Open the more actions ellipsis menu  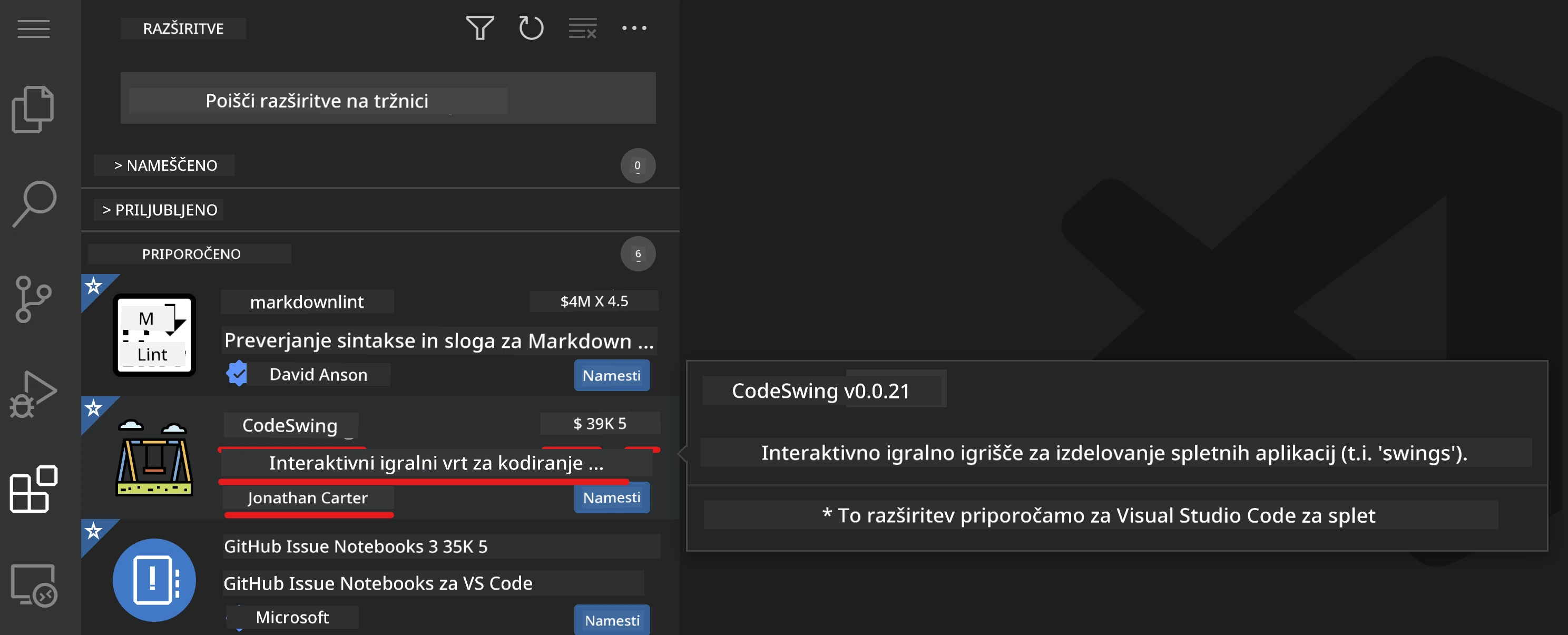(634, 28)
